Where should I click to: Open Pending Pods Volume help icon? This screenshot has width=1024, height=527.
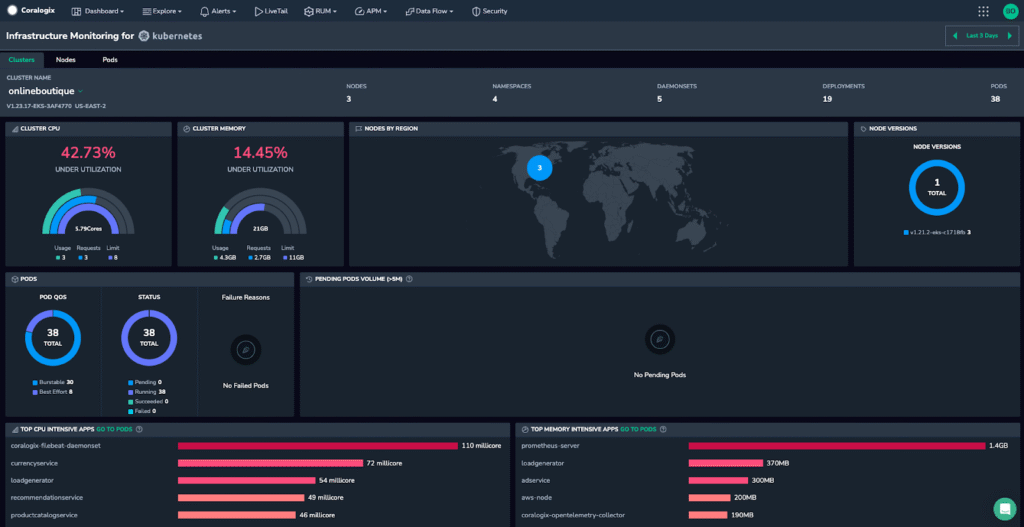click(x=409, y=279)
